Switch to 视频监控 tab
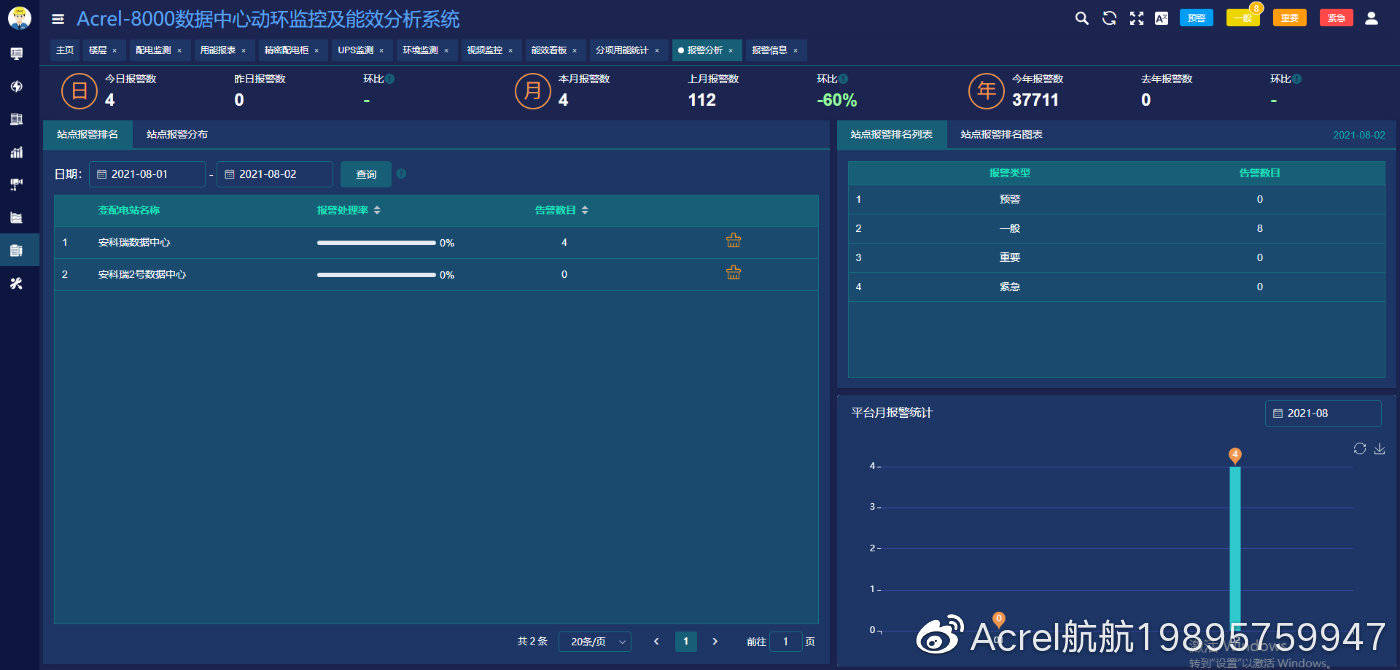The image size is (1400, 670). click(489, 50)
